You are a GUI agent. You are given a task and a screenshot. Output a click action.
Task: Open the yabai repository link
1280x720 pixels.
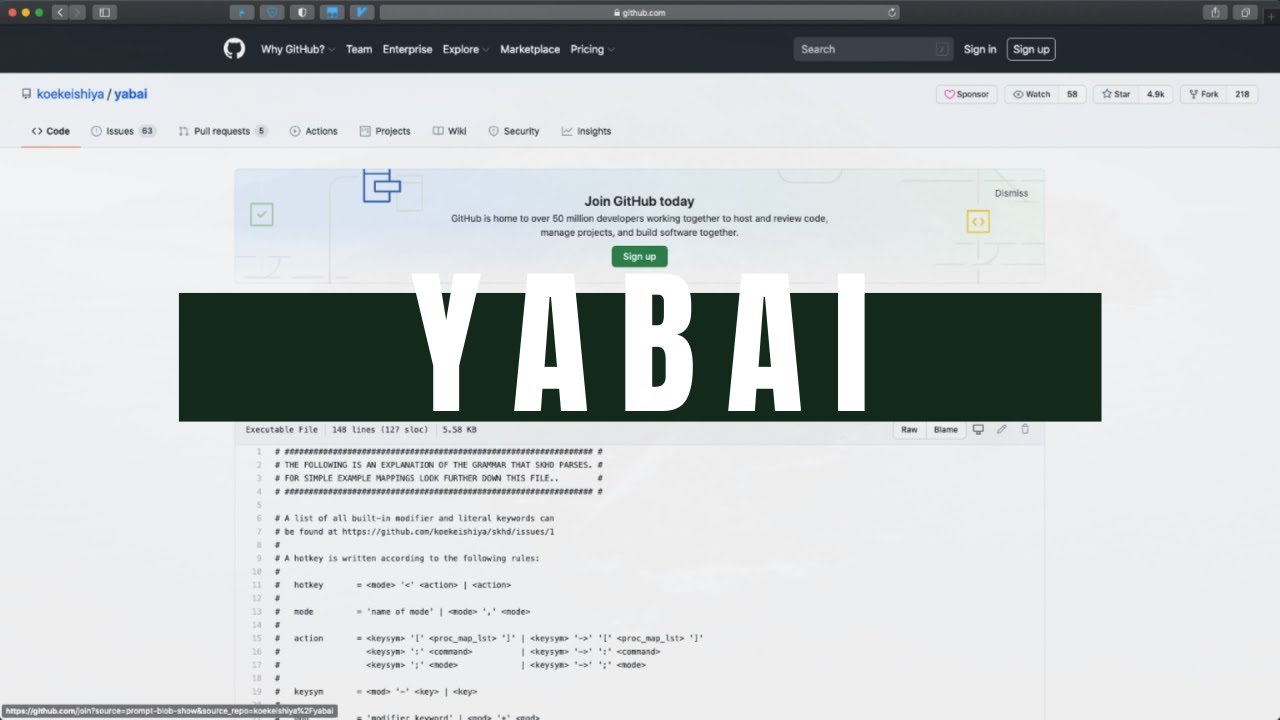[130, 94]
